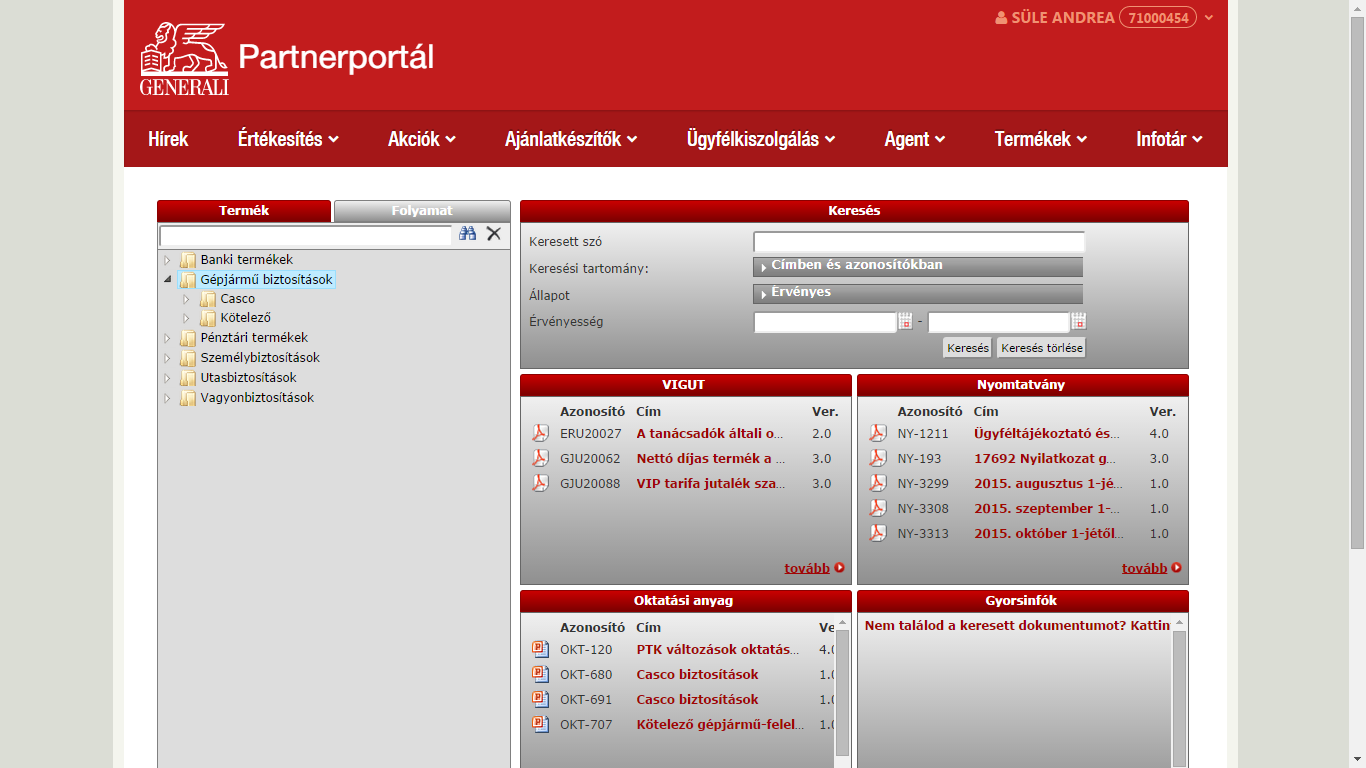Click the user profile icon beside SÜLE ANDREA
Viewport: 1366px width, 768px height.
click(x=1001, y=18)
